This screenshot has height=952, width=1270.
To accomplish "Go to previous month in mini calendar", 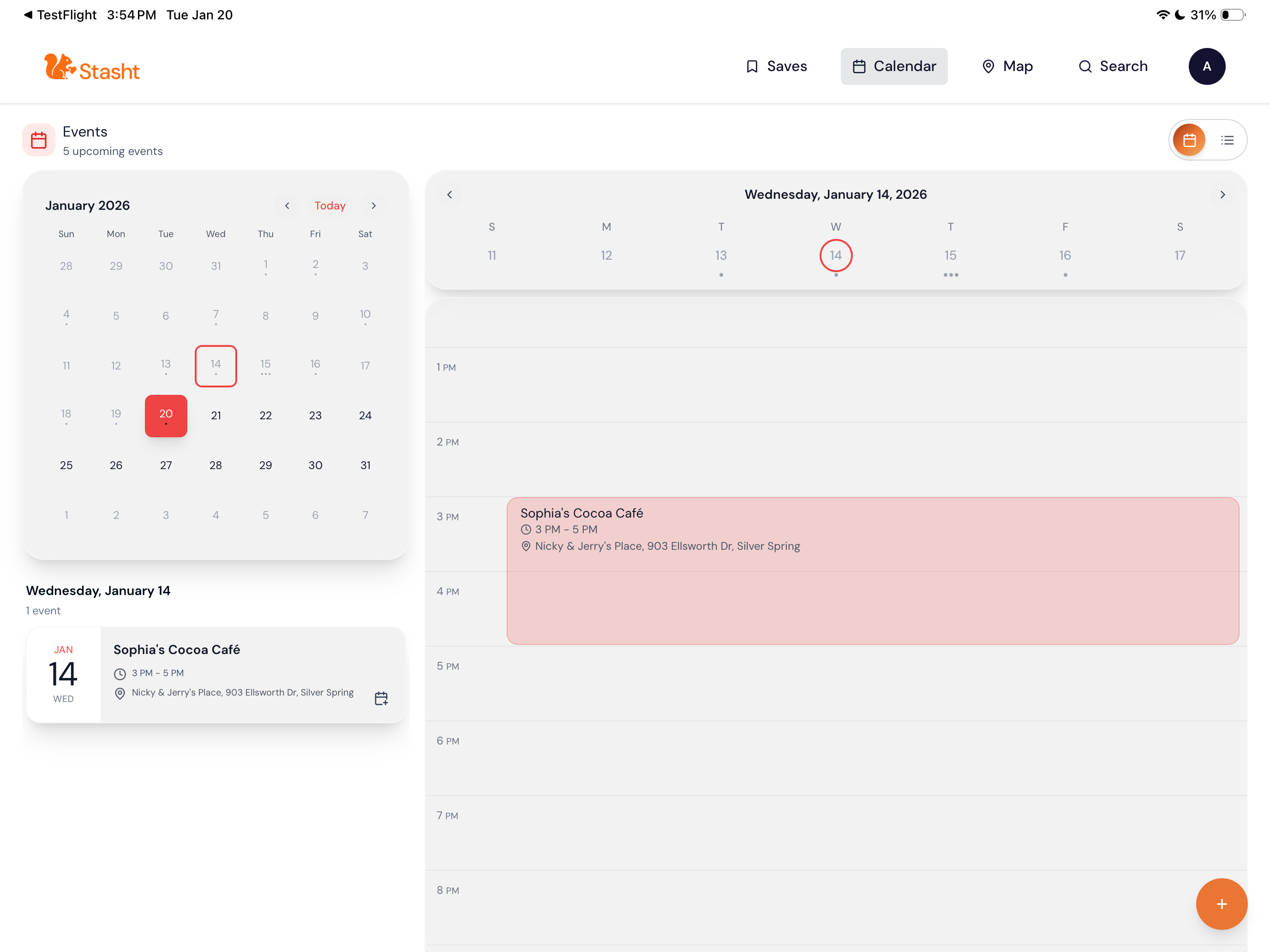I will point(287,205).
